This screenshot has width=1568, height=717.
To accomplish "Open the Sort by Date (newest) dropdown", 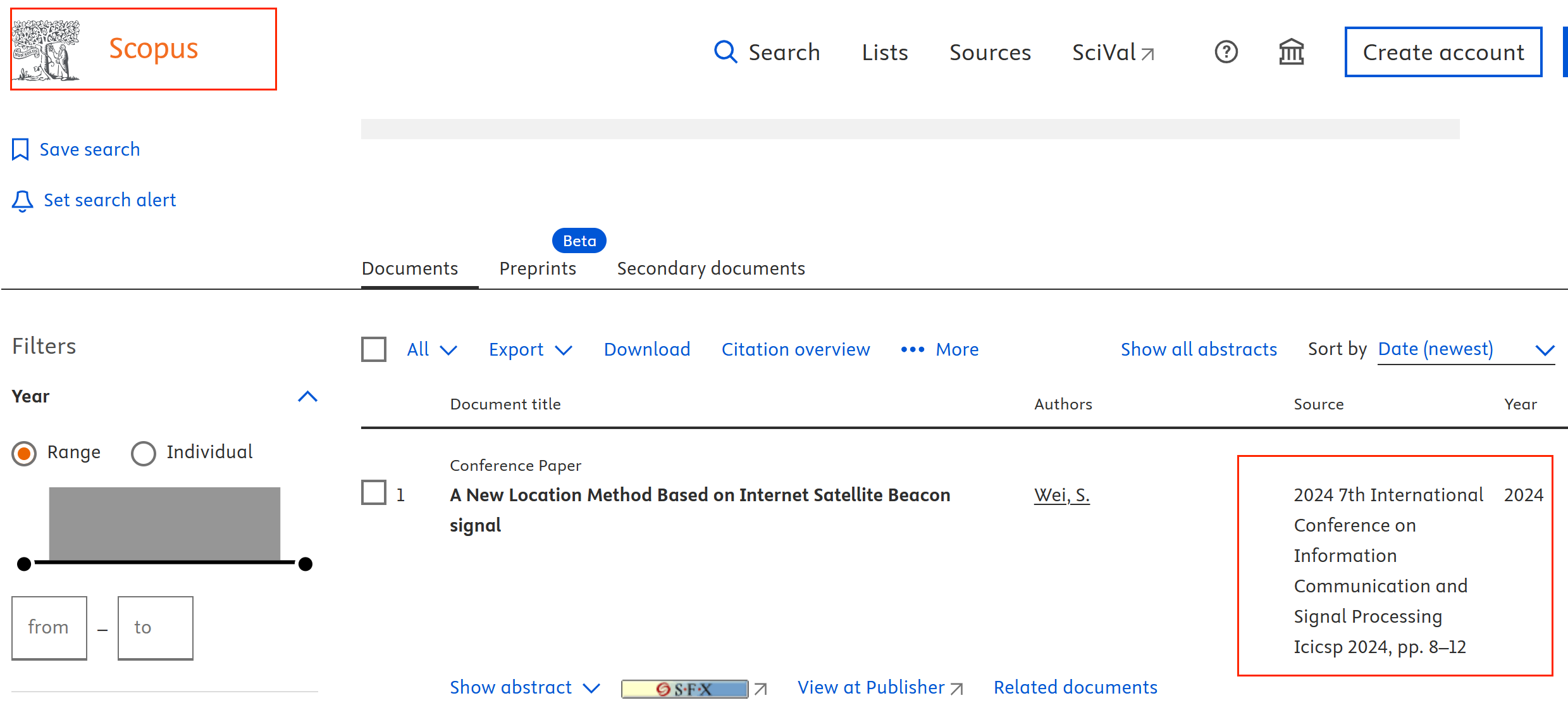I will [1466, 349].
